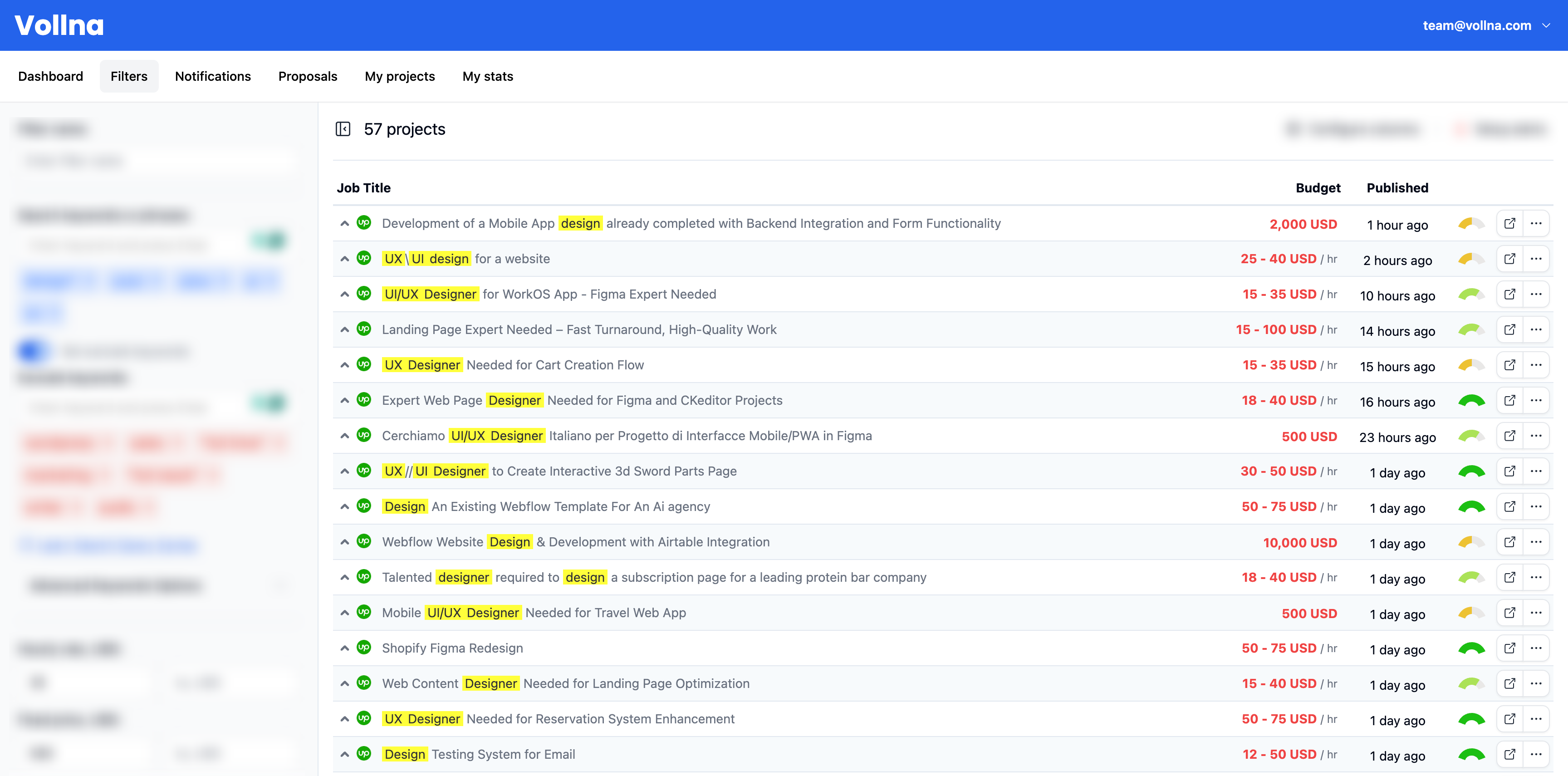Open Web Content Designer landing page job title

[x=565, y=683]
